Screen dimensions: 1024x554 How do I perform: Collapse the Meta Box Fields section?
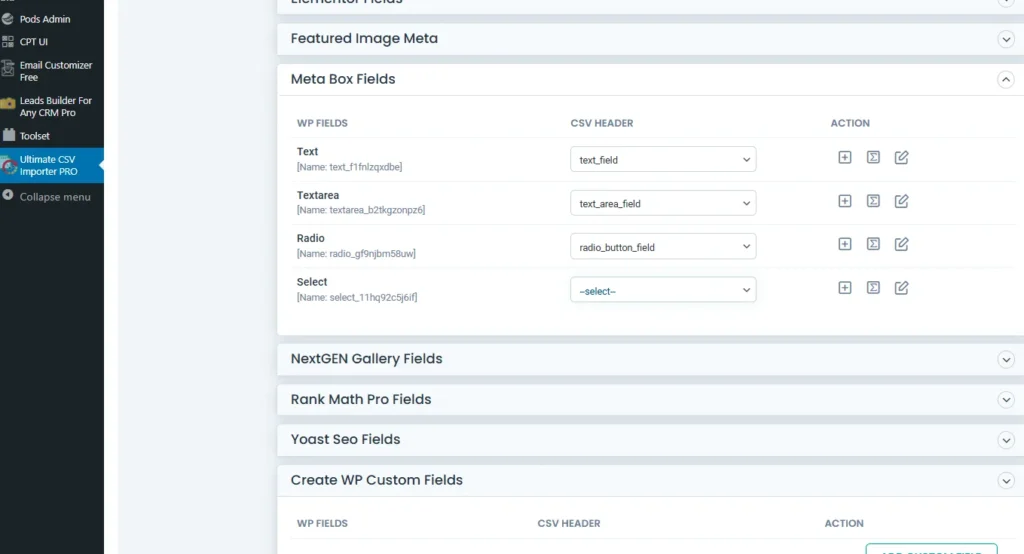[1006, 80]
